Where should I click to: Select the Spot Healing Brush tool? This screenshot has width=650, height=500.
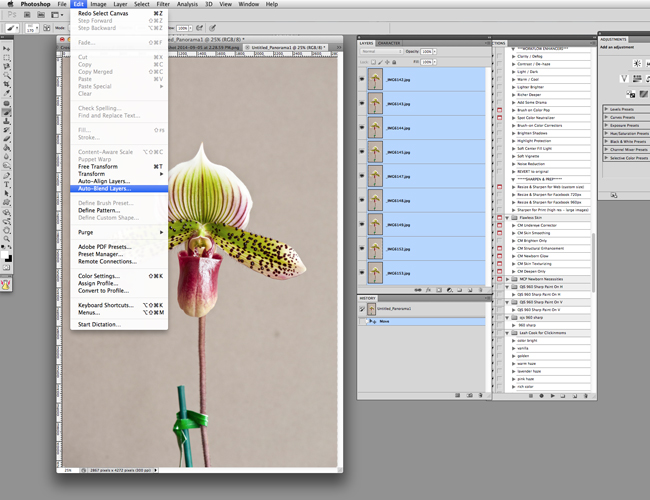click(x=7, y=103)
